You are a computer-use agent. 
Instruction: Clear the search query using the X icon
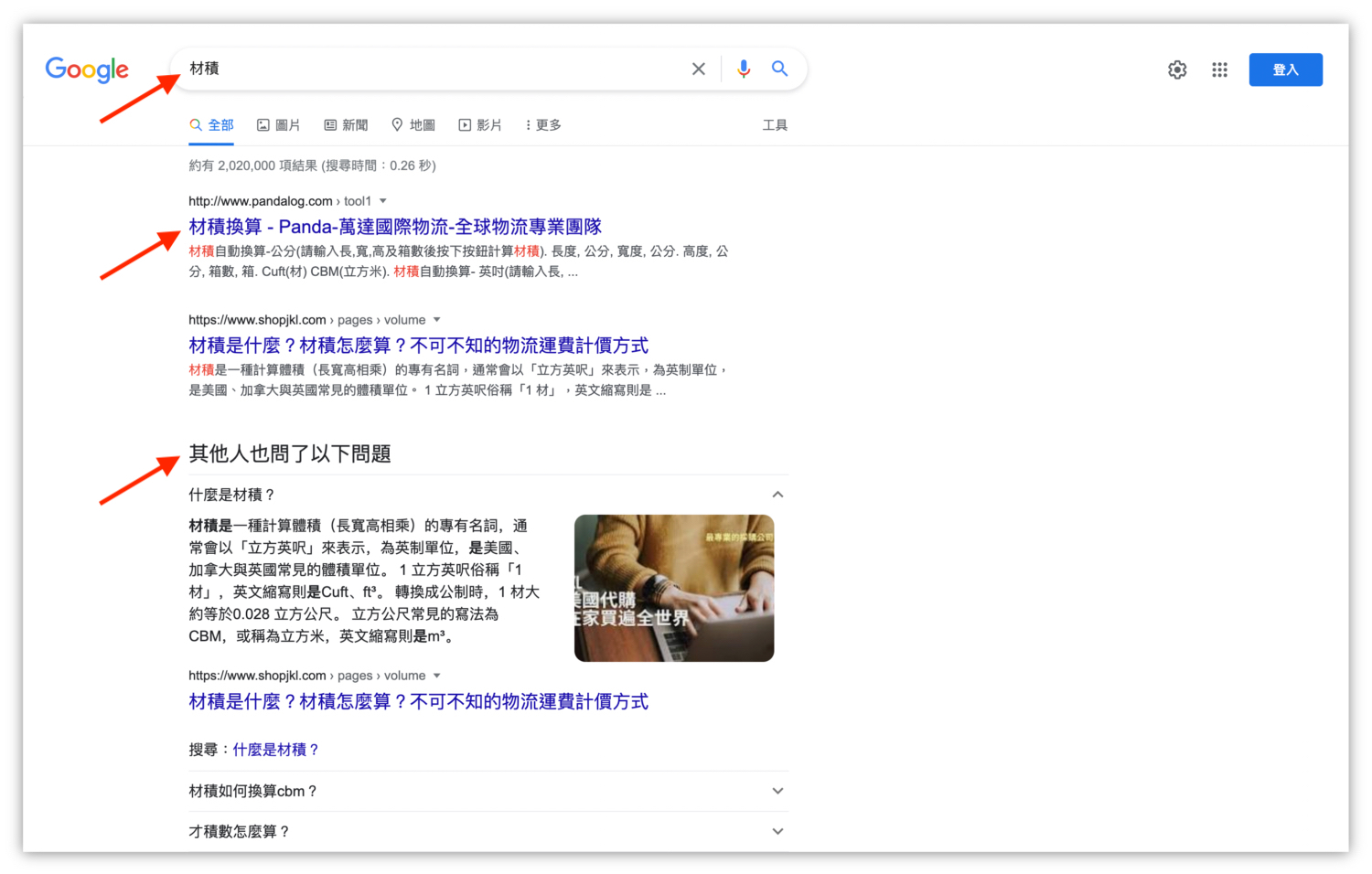pyautogui.click(x=698, y=69)
